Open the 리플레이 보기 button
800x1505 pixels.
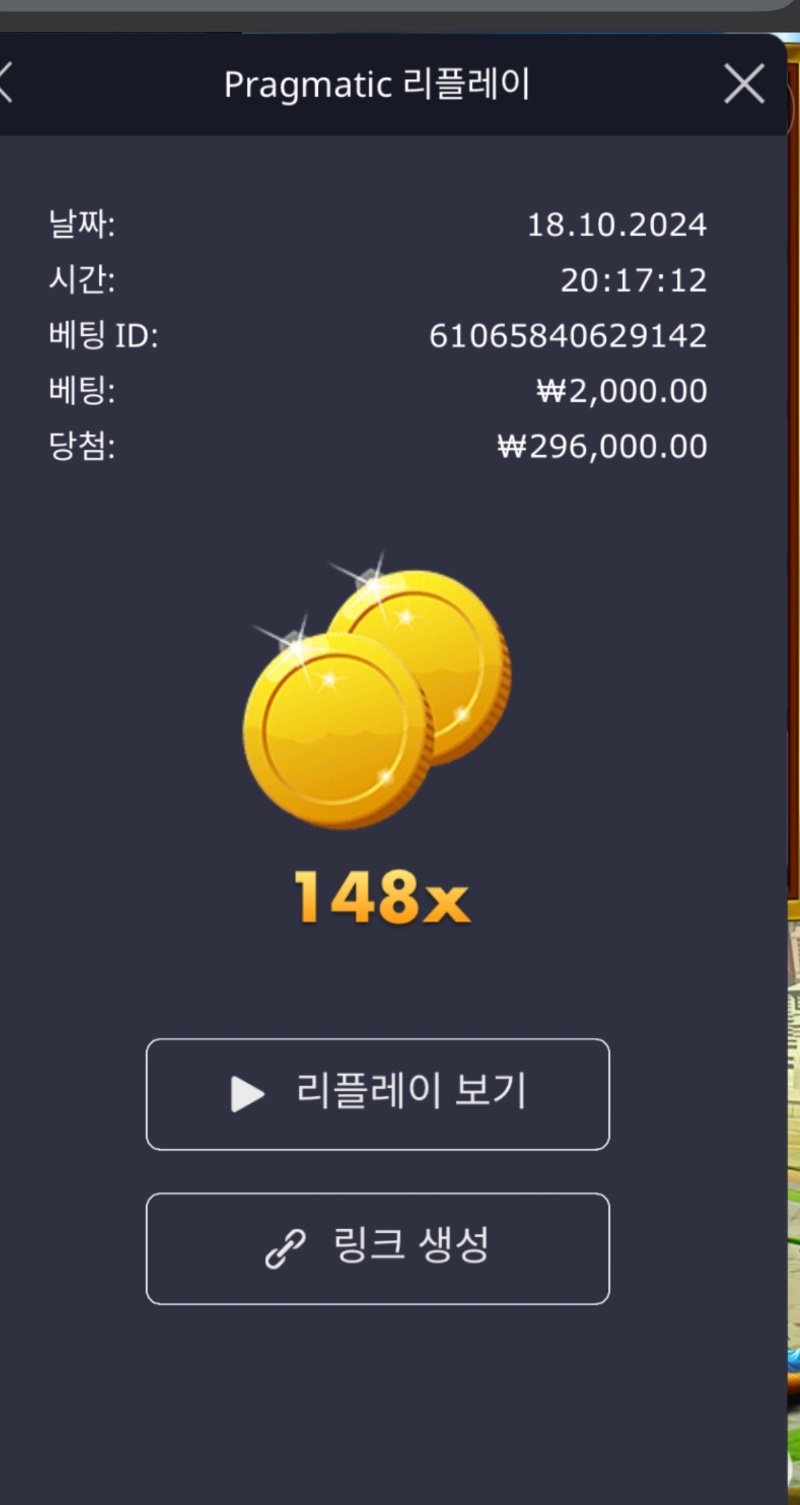coord(378,1094)
